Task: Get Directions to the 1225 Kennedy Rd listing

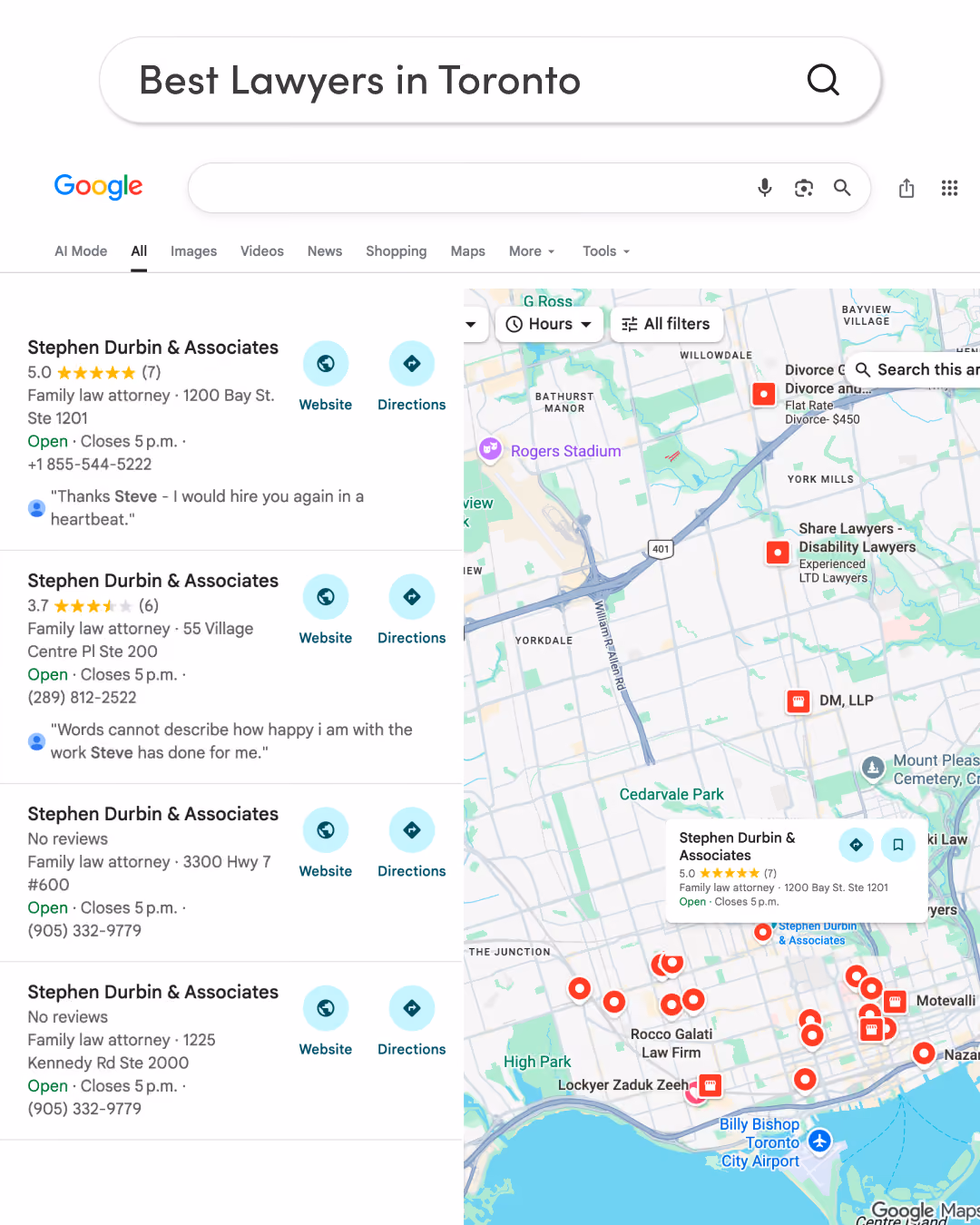Action: pos(412,1022)
